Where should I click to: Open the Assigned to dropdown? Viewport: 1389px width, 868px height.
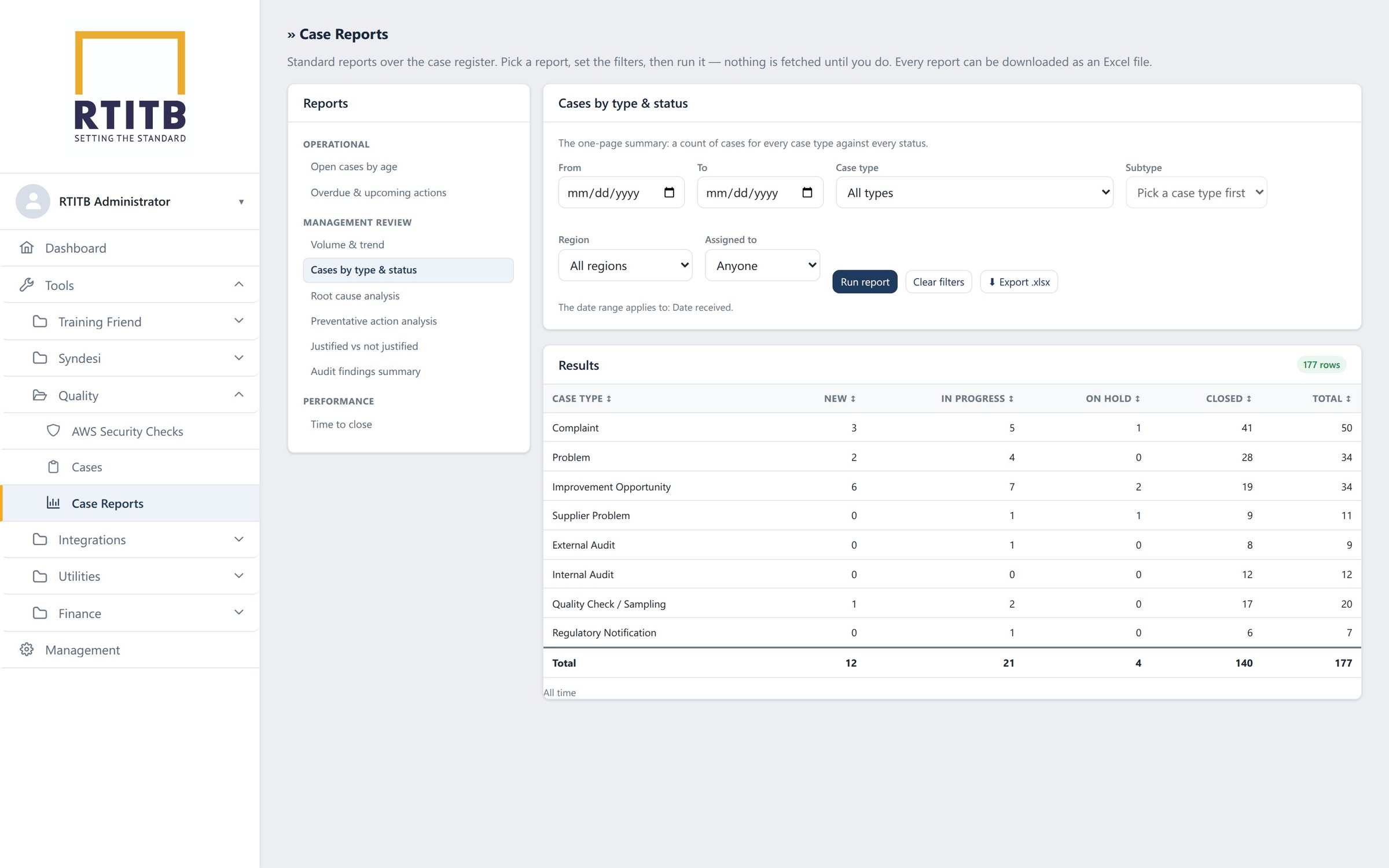click(762, 266)
